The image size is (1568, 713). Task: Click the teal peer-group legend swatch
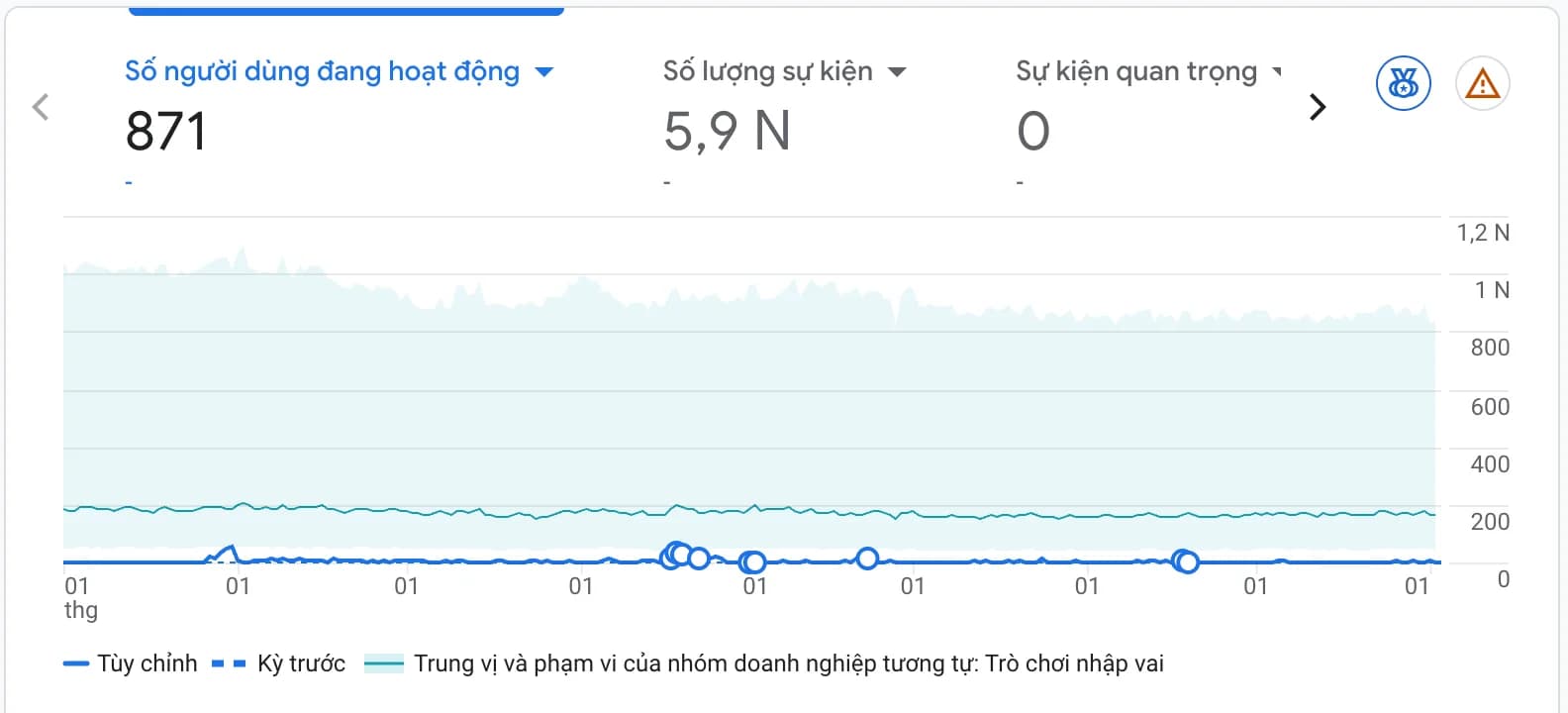click(384, 663)
